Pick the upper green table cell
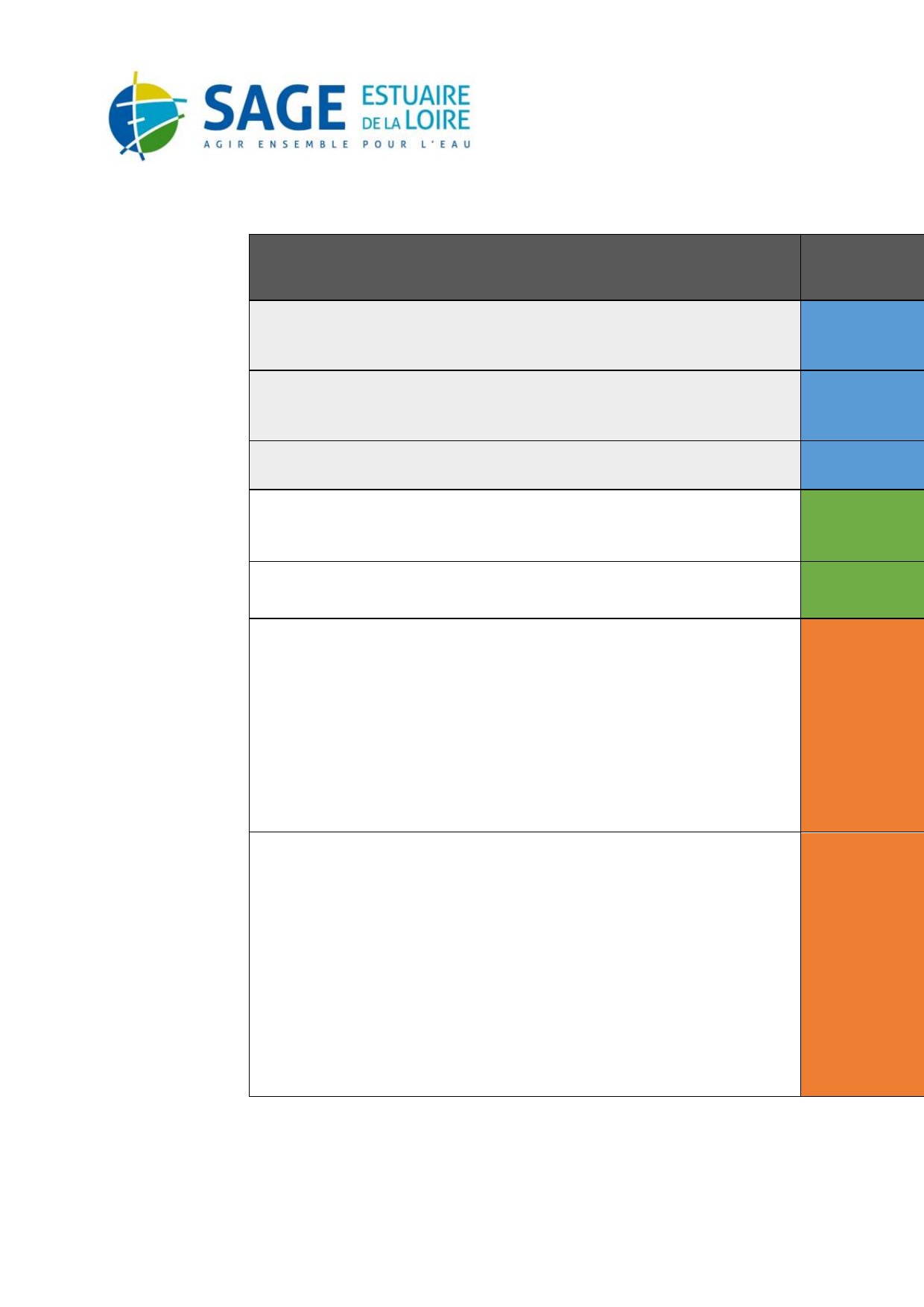 click(x=862, y=525)
